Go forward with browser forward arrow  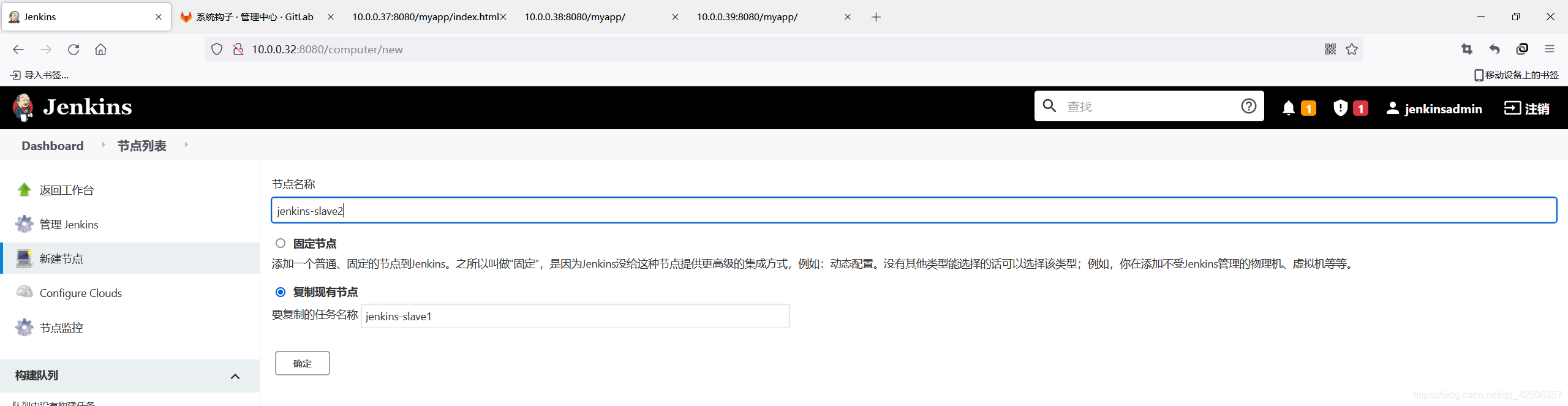point(46,50)
